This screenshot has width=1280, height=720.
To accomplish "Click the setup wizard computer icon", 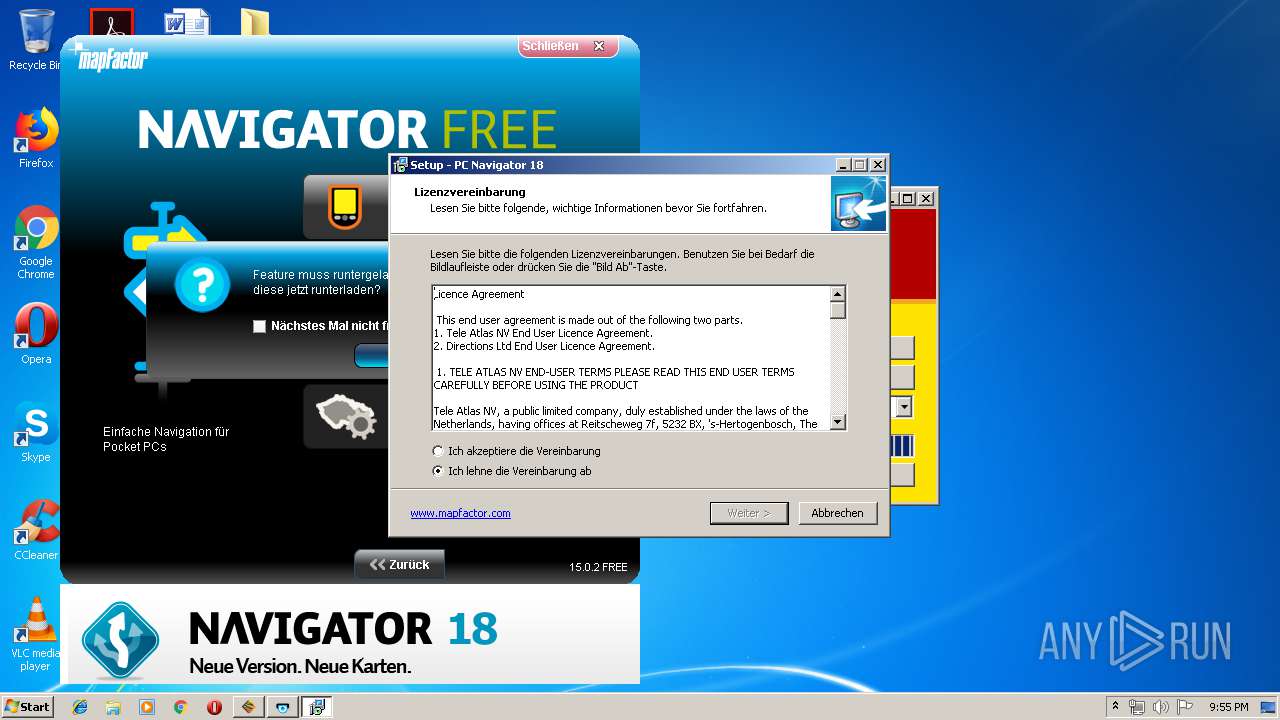I will pyautogui.click(x=858, y=203).
